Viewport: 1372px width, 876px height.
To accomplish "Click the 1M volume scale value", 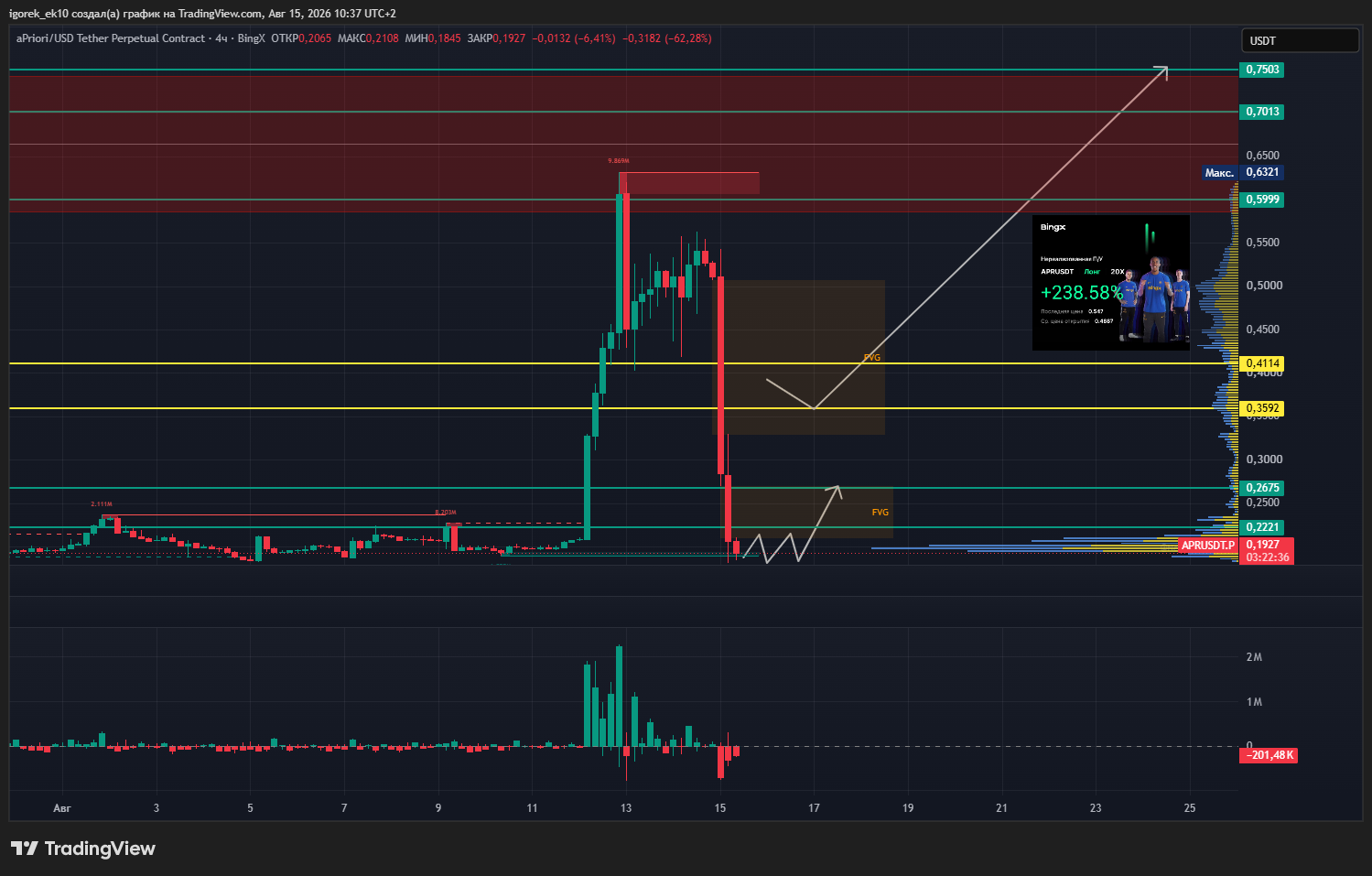I will (x=1254, y=702).
